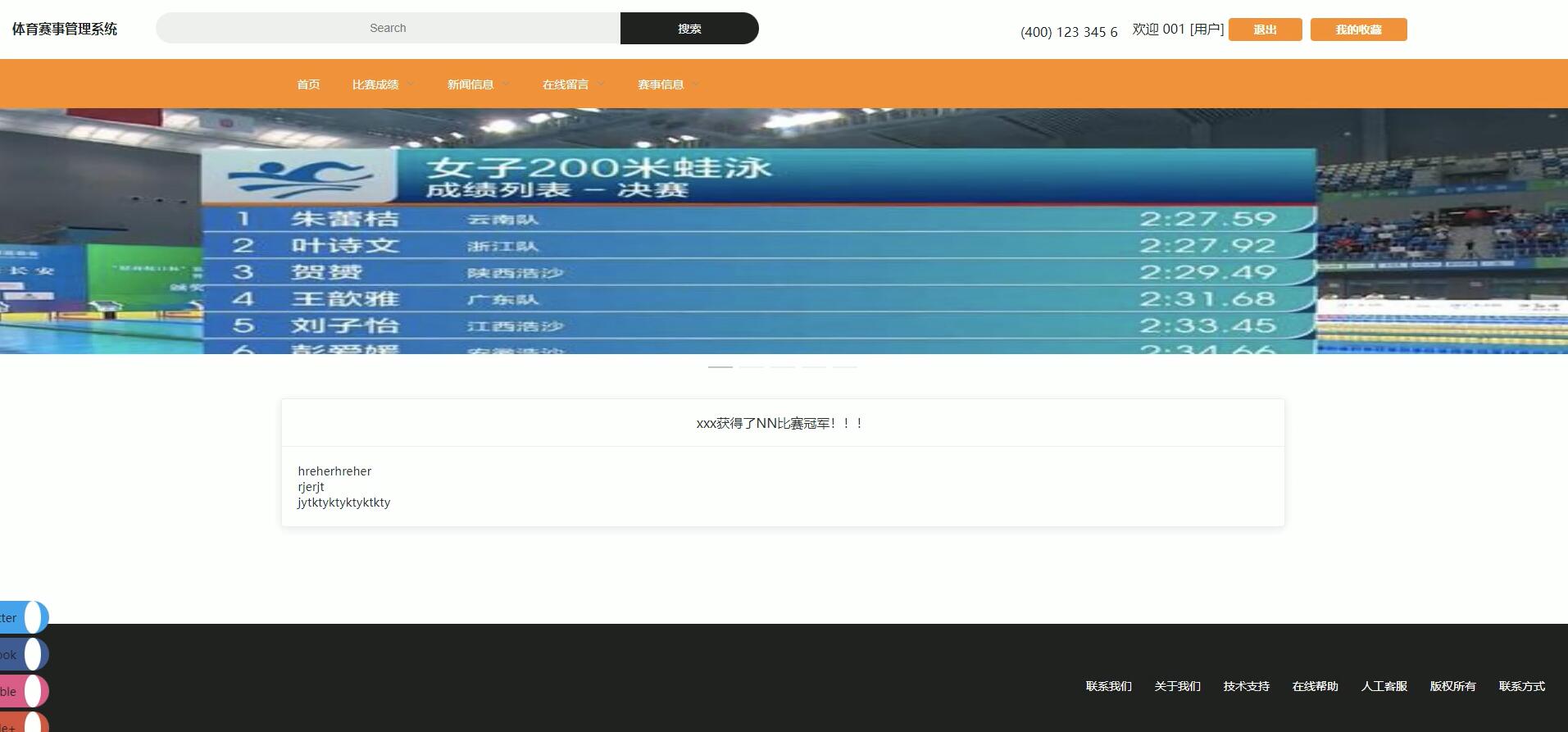The height and width of the screenshot is (732, 1568).
Task: Expand the dropdown arrow beside 比赛成绩
Action: pos(411,84)
